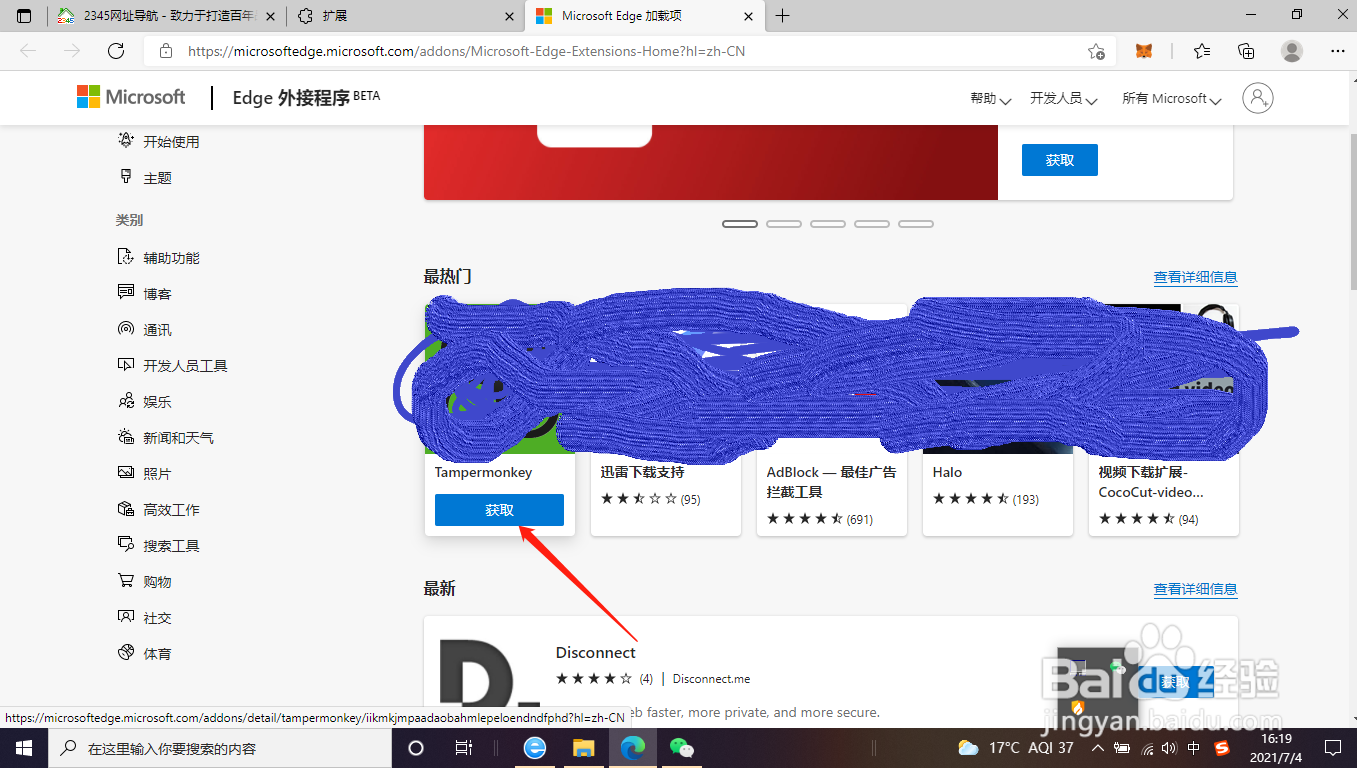Select the 体育 category

pos(145,653)
